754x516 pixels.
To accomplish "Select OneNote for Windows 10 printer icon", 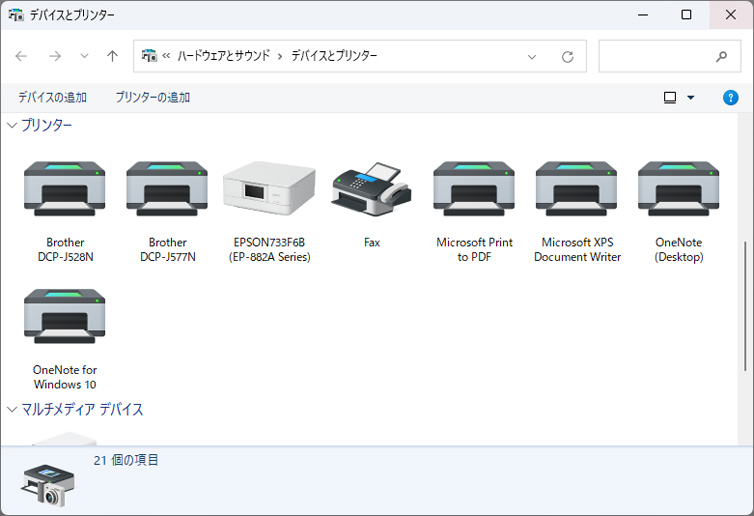I will (x=64, y=315).
